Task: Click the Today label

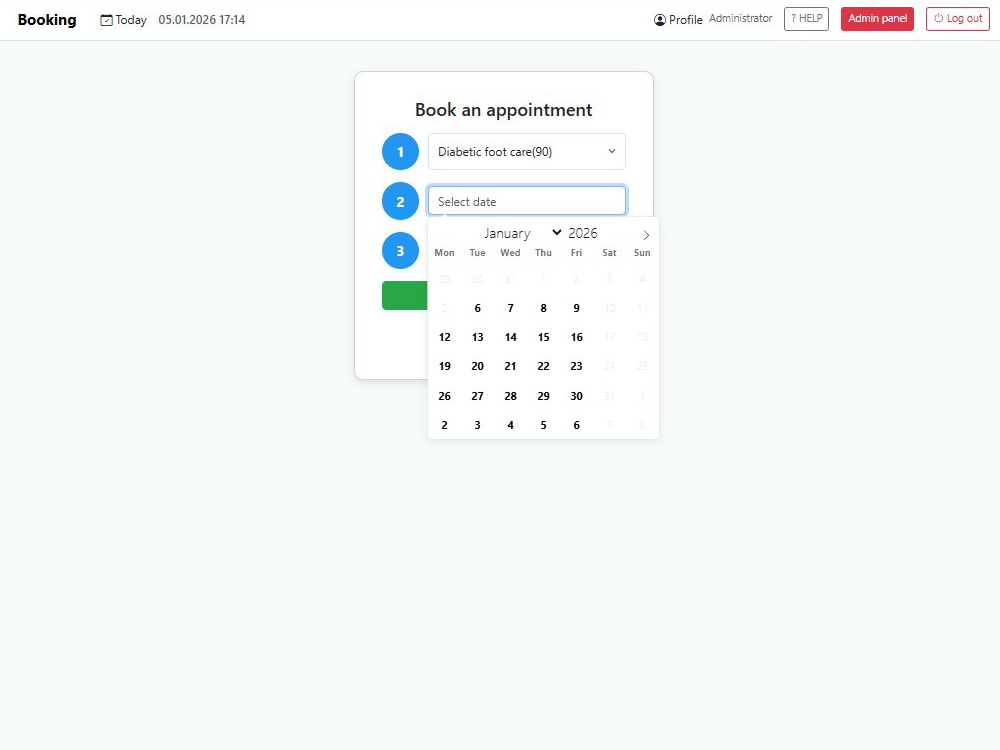Action: [131, 20]
